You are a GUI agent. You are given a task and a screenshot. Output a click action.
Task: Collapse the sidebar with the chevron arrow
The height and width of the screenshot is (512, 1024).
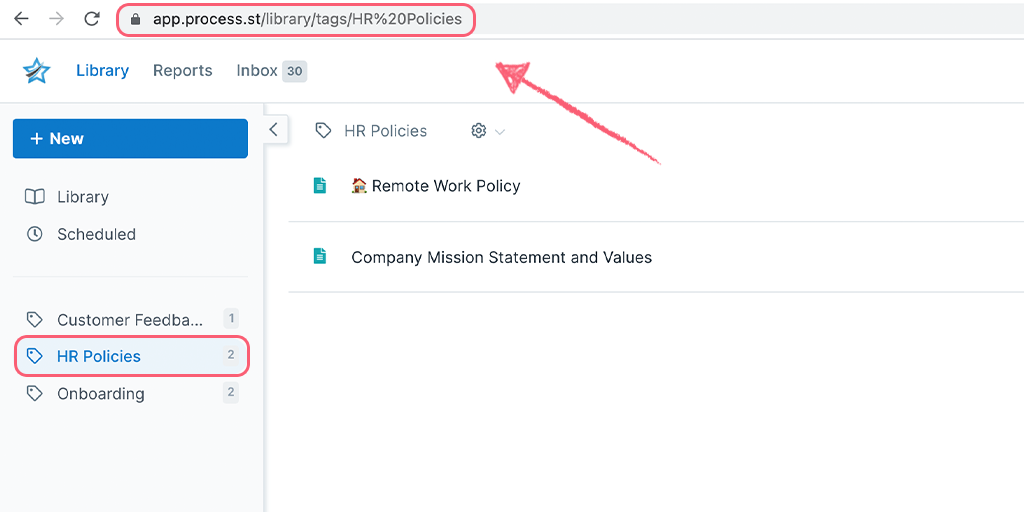click(274, 129)
